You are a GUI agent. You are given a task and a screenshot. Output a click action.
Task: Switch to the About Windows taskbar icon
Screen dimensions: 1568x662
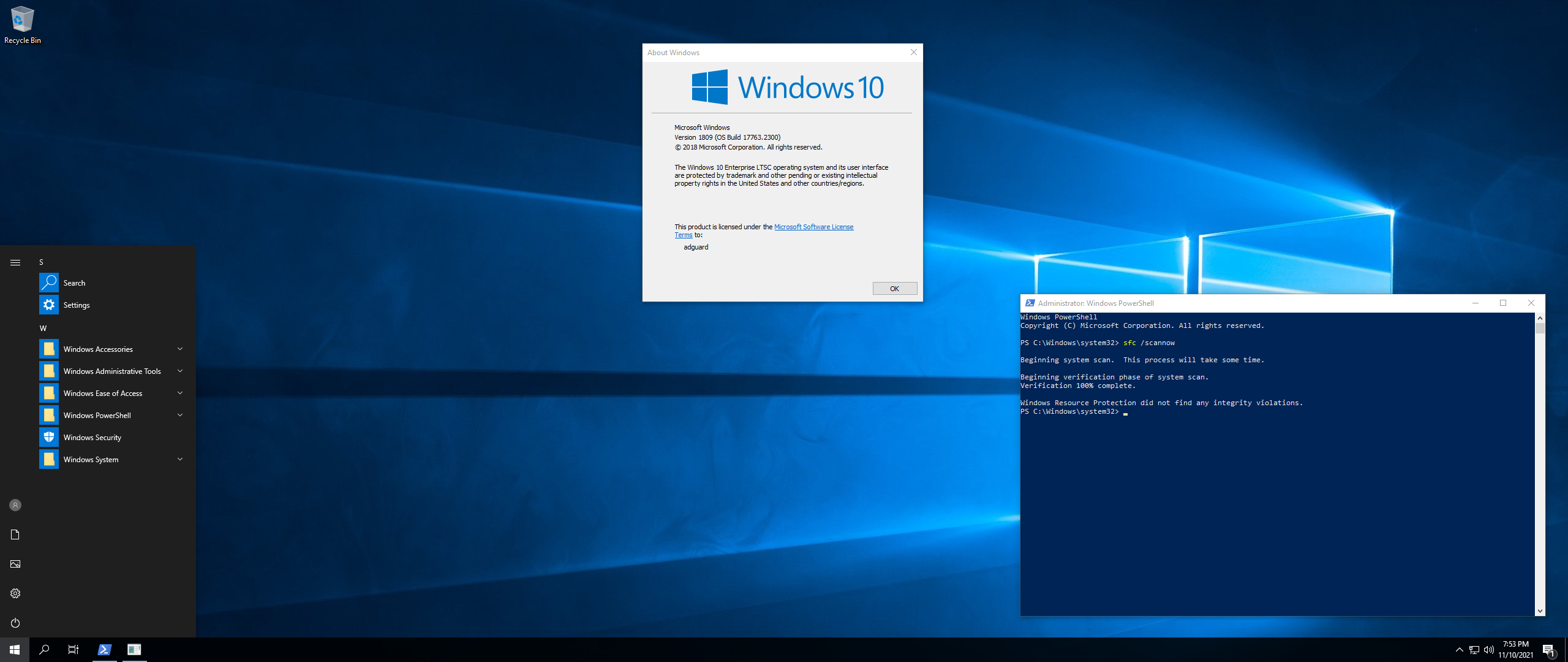[x=134, y=650]
